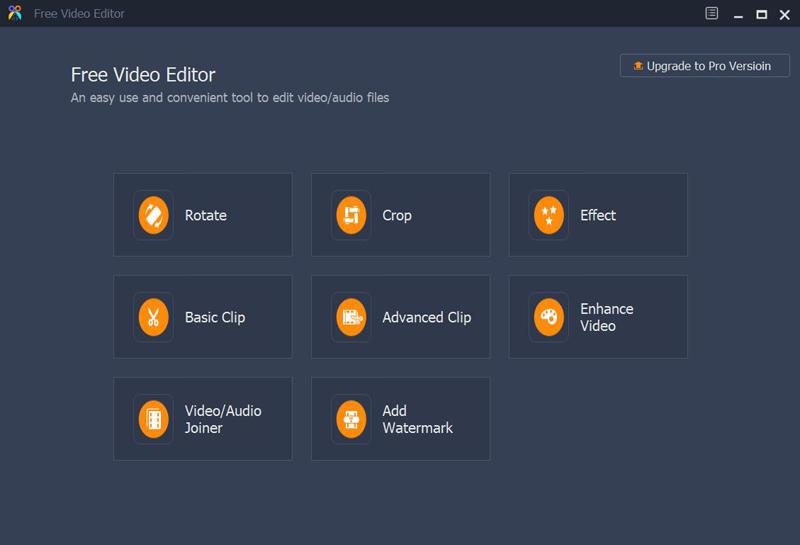Select the Video/Audio Joiner filmstrip icon

pos(153,419)
